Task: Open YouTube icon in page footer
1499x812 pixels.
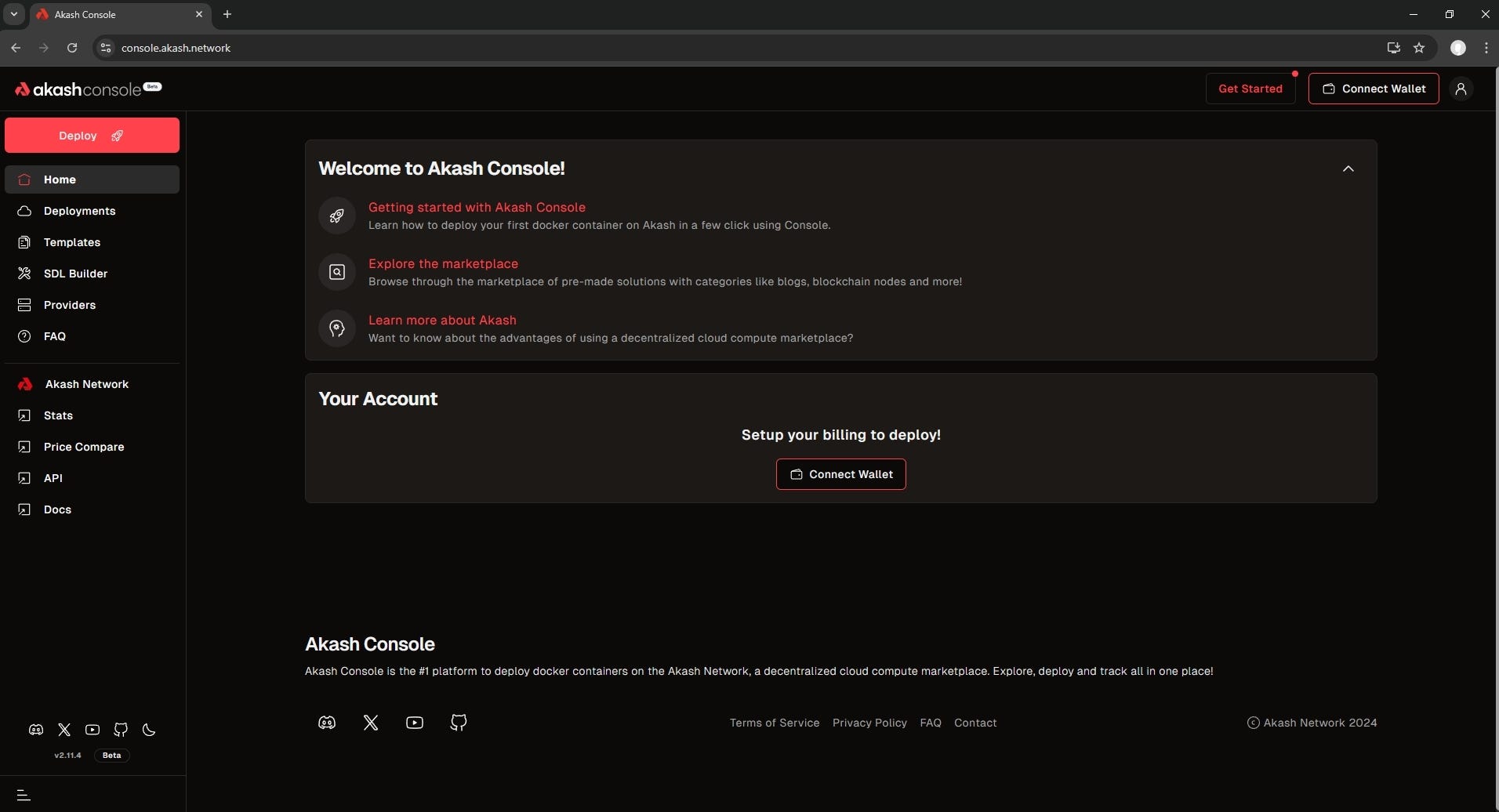Action: click(x=415, y=723)
